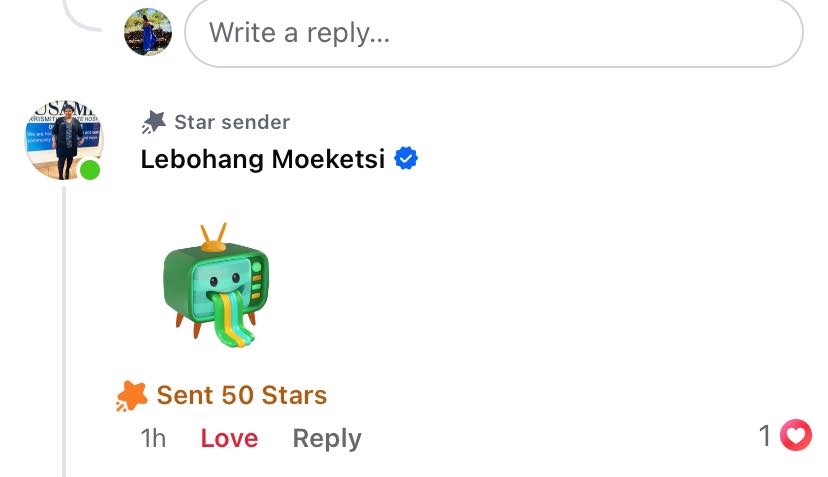828x477 pixels.
Task: Click the orange shooting star icon
Action: [132, 396]
